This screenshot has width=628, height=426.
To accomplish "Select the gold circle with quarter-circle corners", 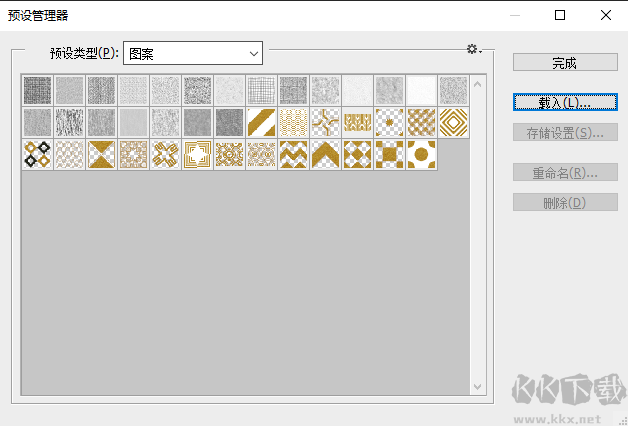I will pos(422,155).
